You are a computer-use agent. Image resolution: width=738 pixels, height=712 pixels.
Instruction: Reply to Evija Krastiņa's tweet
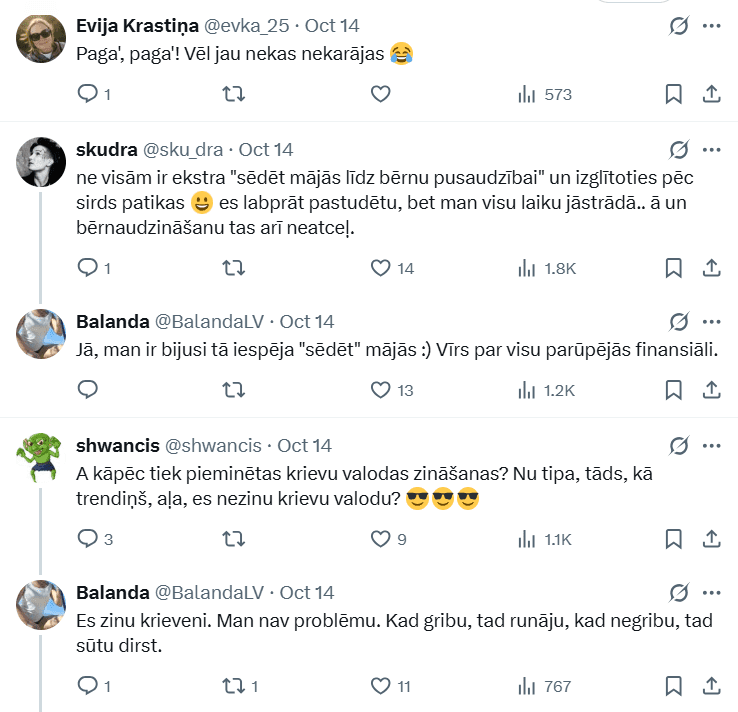[88, 94]
